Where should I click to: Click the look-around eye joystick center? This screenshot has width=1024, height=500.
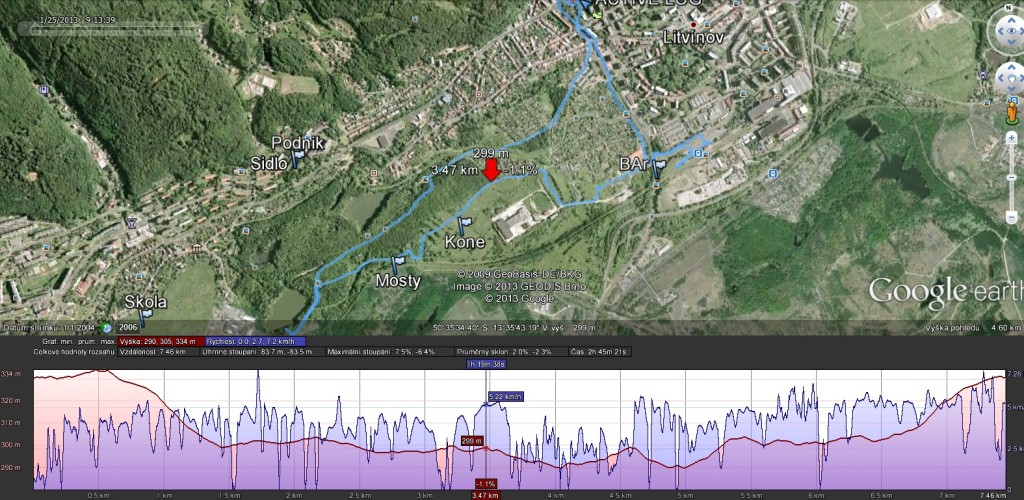pos(1010,31)
